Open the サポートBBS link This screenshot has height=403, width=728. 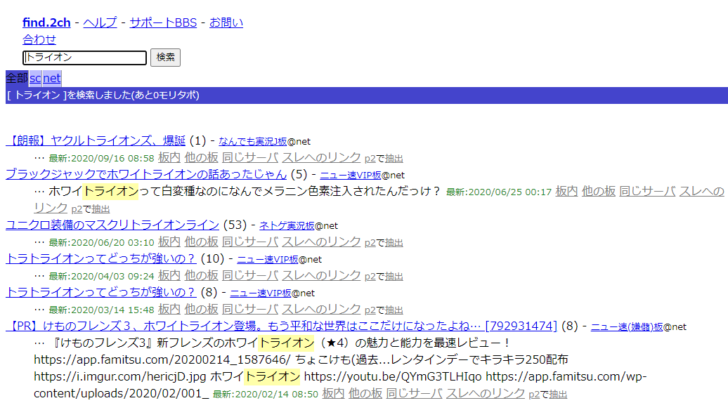click(x=163, y=22)
